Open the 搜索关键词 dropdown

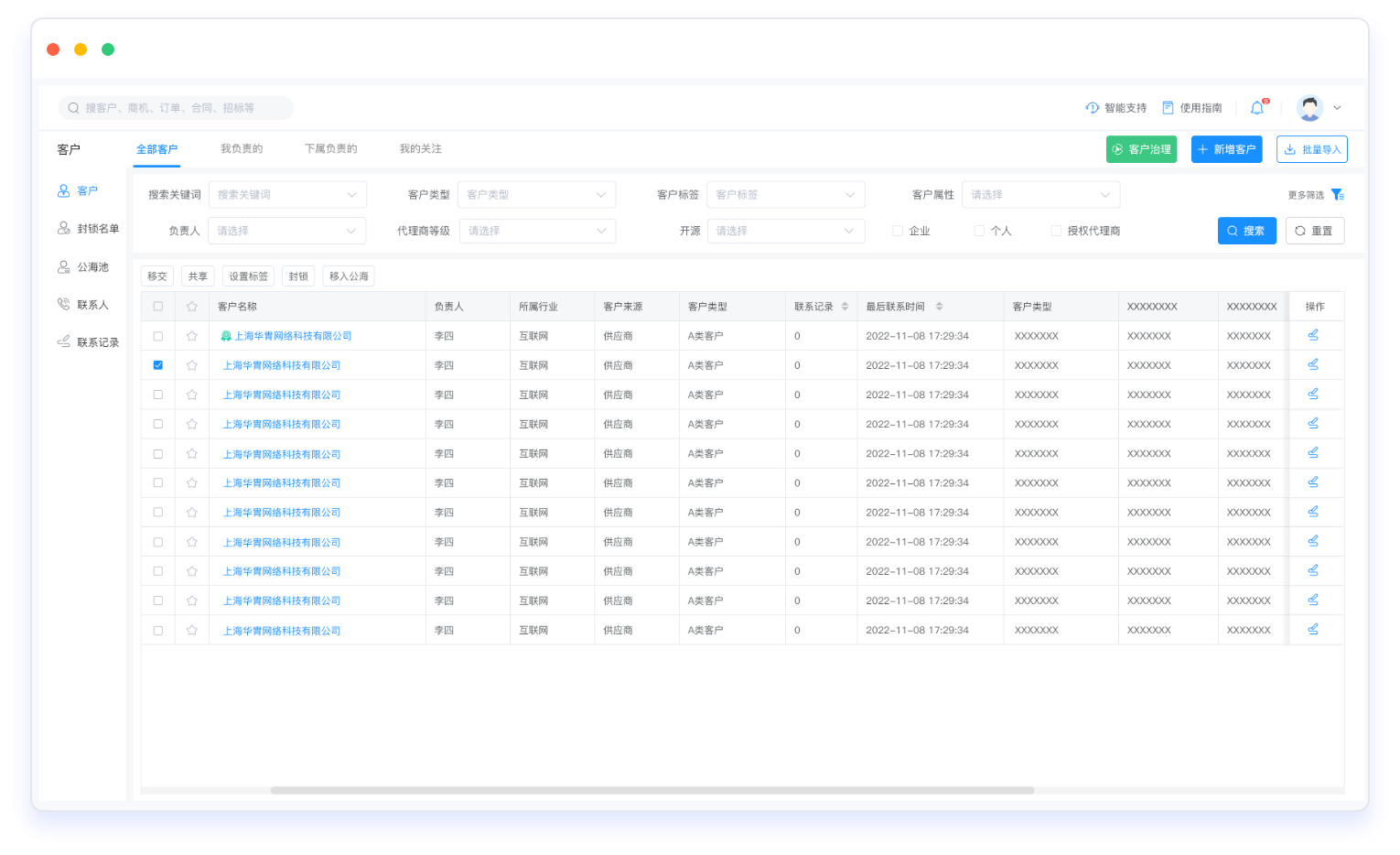coord(287,194)
